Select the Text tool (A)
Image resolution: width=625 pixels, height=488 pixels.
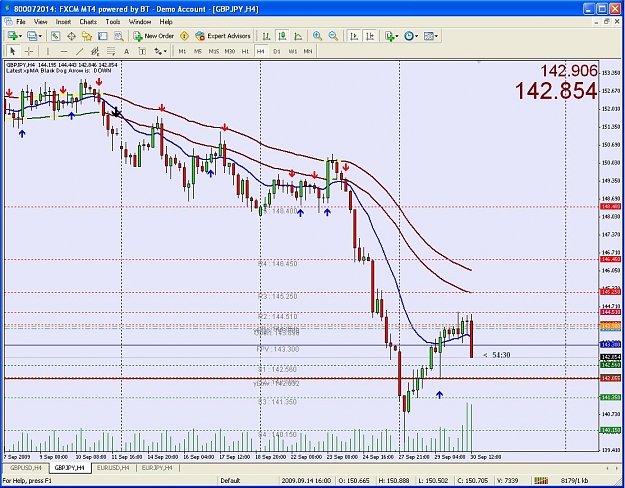[x=126, y=51]
